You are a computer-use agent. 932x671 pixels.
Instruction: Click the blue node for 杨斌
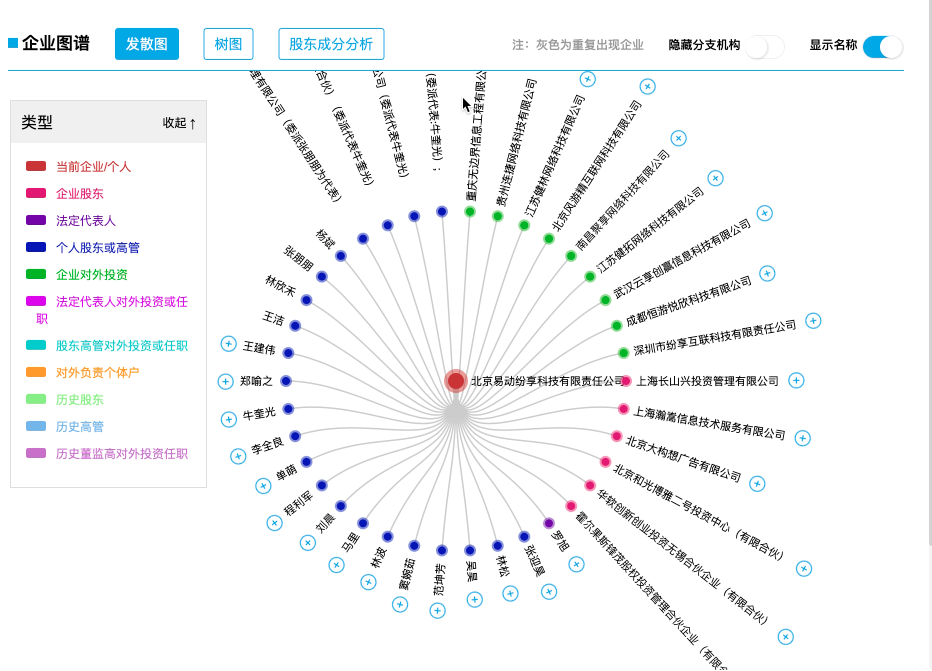341,256
